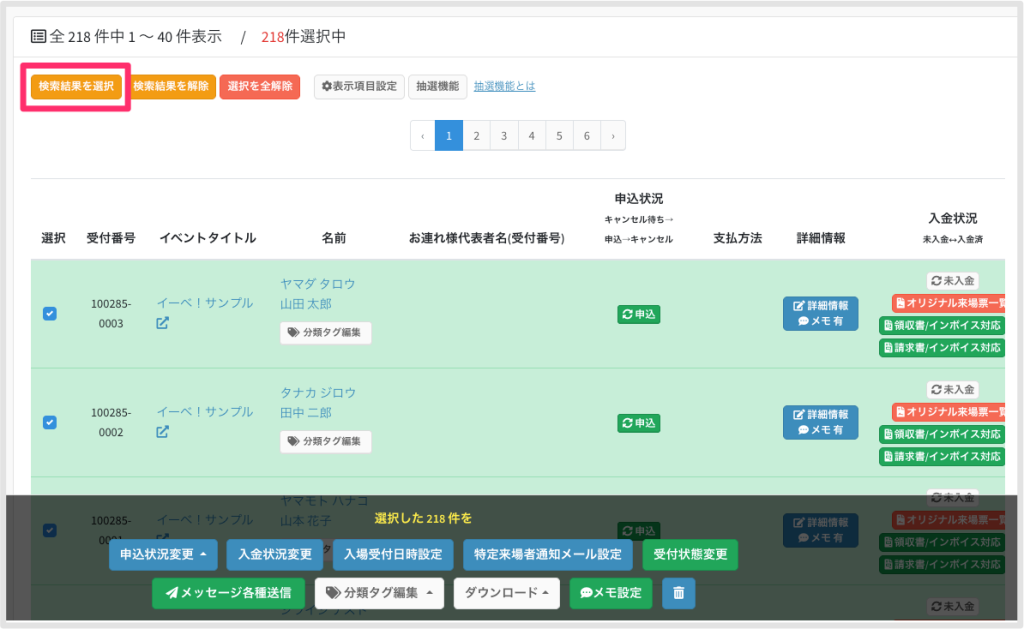The image size is (1024, 629).
Task: Click メッセージ各種送信 button
Action: click(x=229, y=593)
